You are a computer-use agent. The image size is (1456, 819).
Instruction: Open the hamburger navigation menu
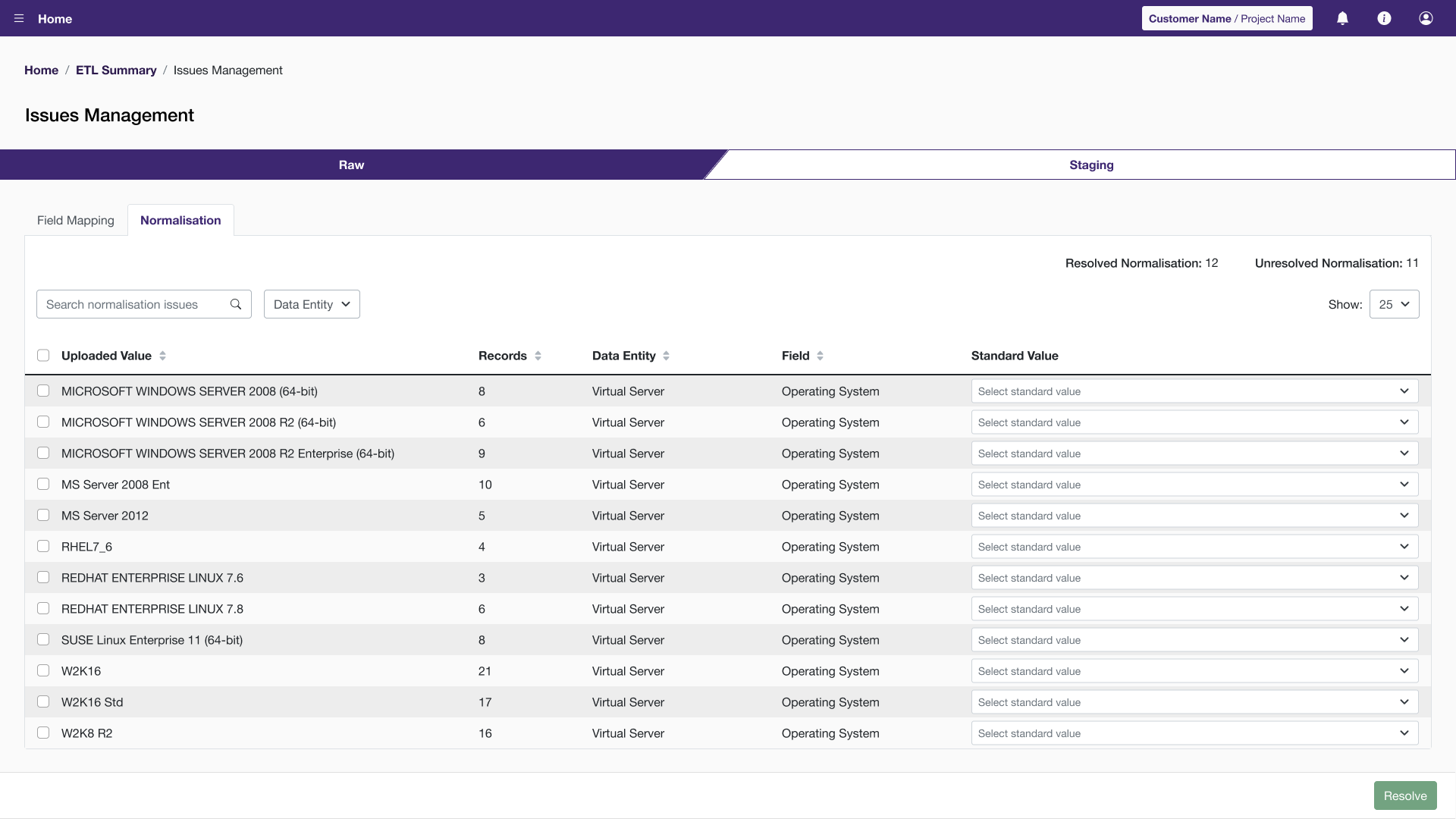click(19, 18)
